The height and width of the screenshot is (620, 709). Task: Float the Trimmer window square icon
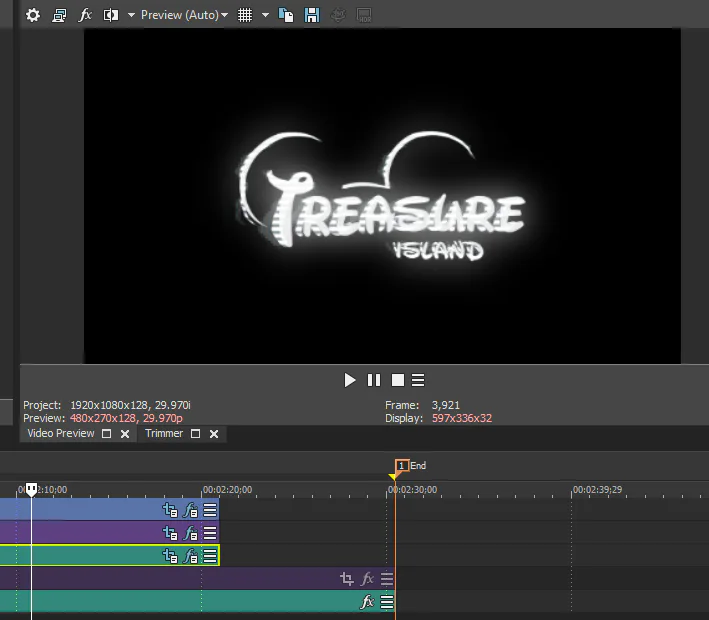[x=195, y=434]
